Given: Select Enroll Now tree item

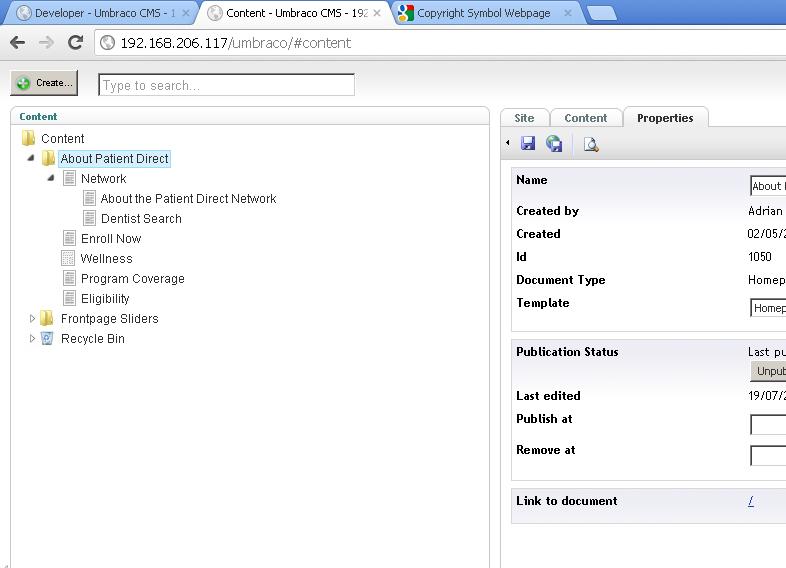Looking at the screenshot, I should click(111, 239).
